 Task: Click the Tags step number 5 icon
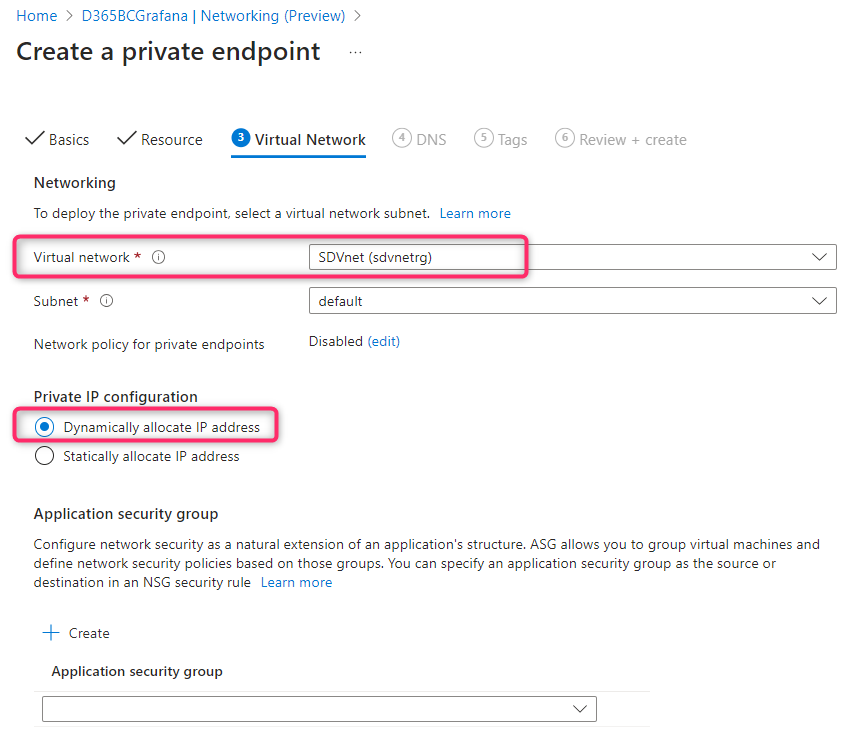coord(484,138)
